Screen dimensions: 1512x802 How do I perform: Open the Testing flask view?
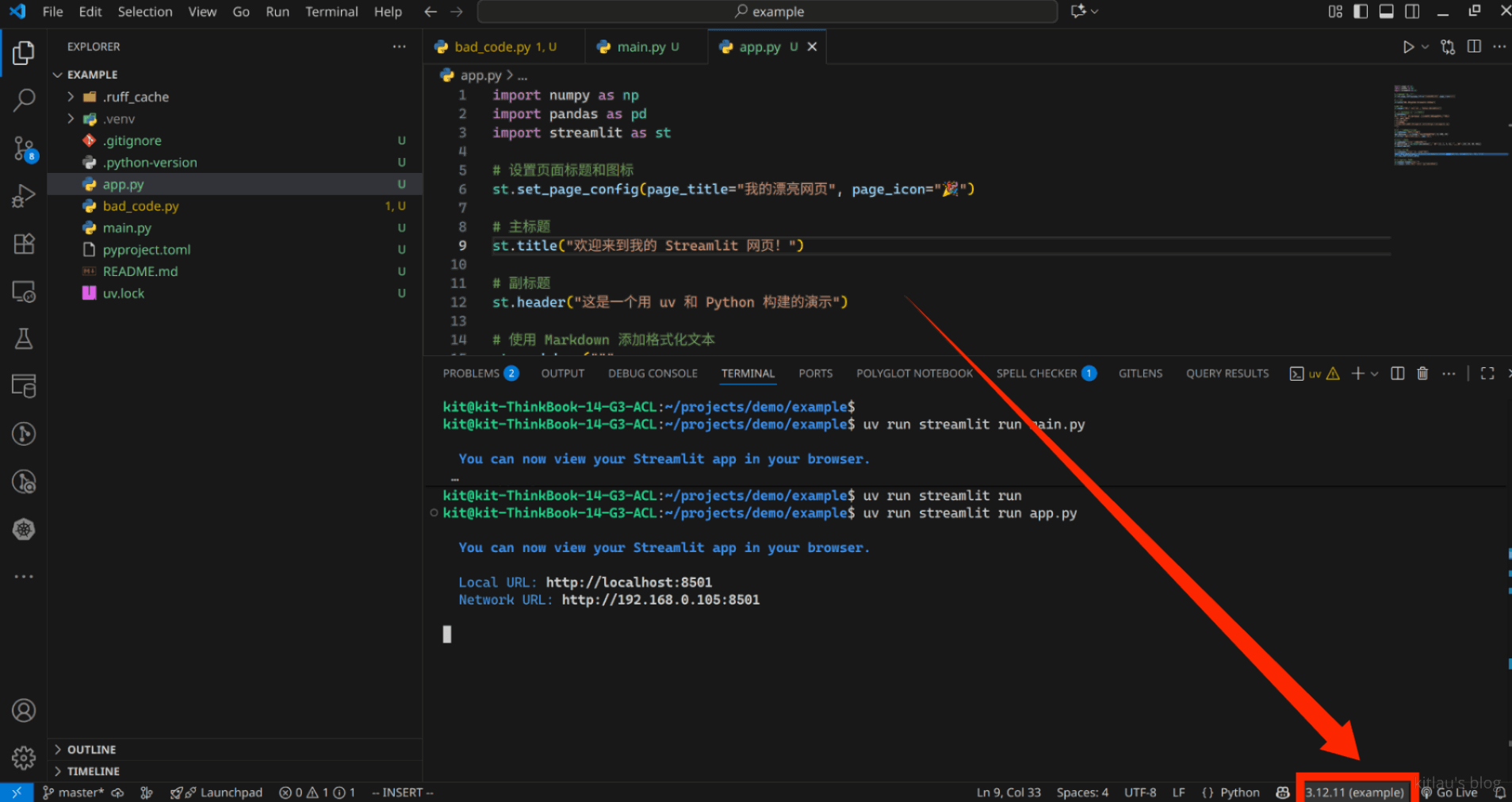point(24,339)
